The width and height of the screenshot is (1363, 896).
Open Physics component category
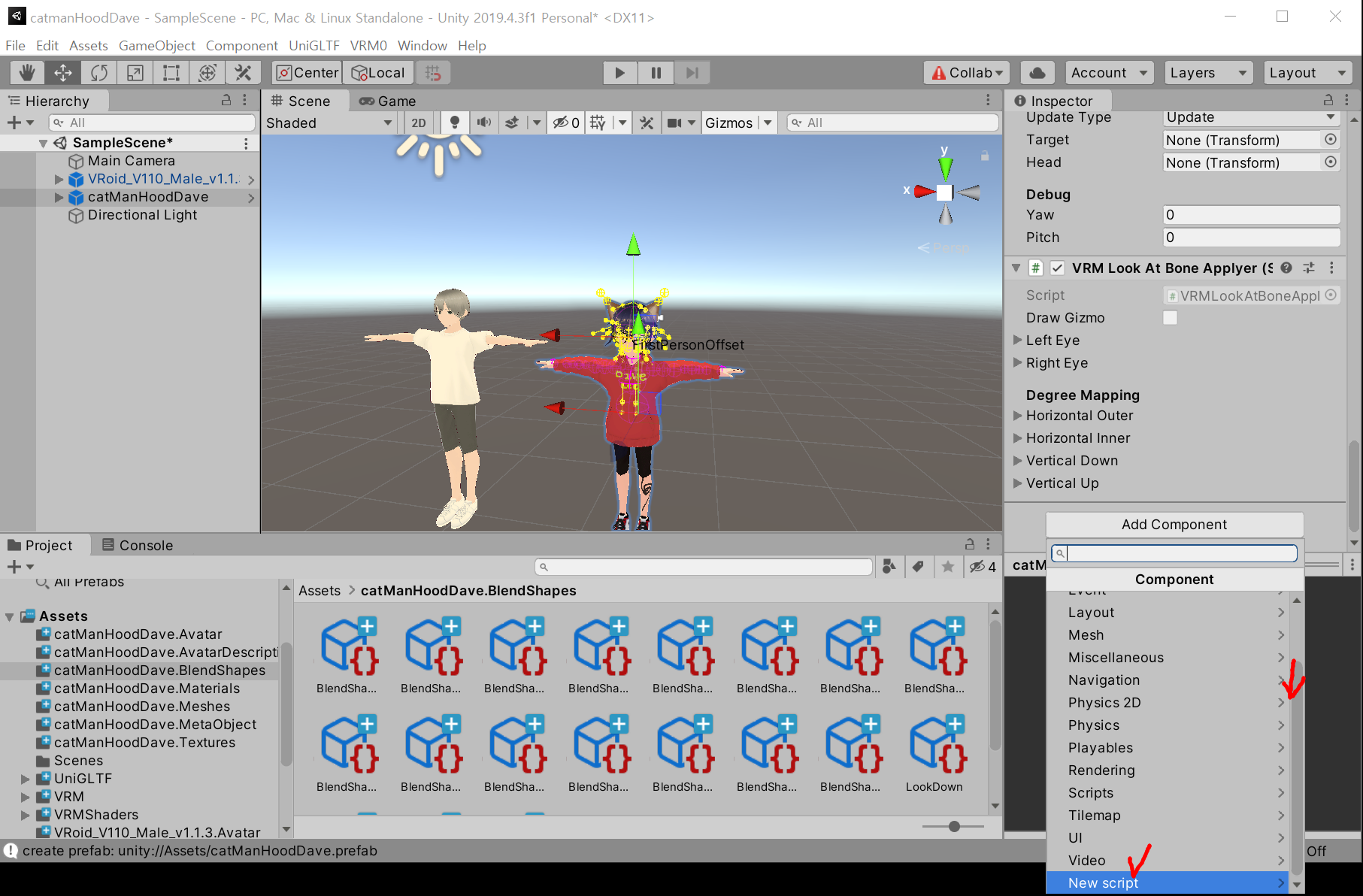click(x=1167, y=725)
